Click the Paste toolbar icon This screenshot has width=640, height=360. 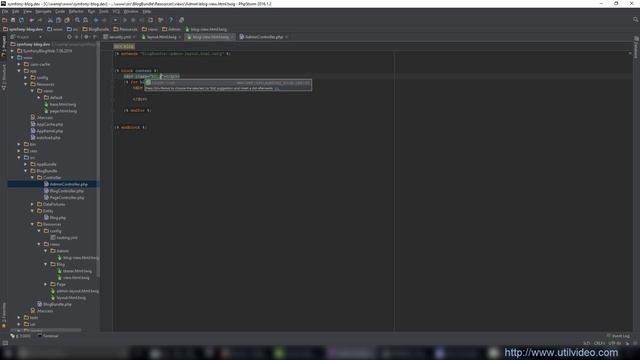tap(67, 20)
